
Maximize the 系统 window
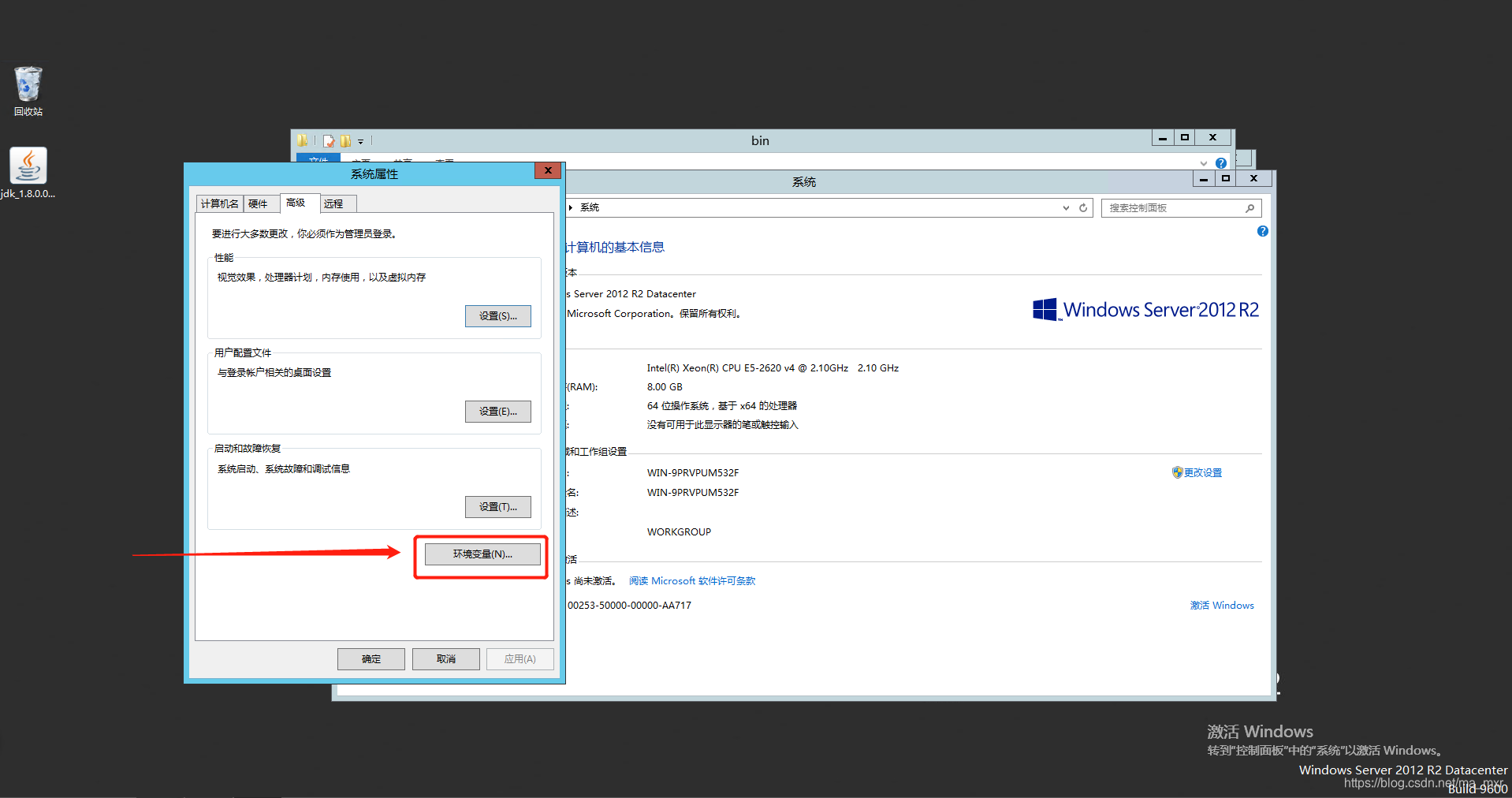(x=1226, y=179)
